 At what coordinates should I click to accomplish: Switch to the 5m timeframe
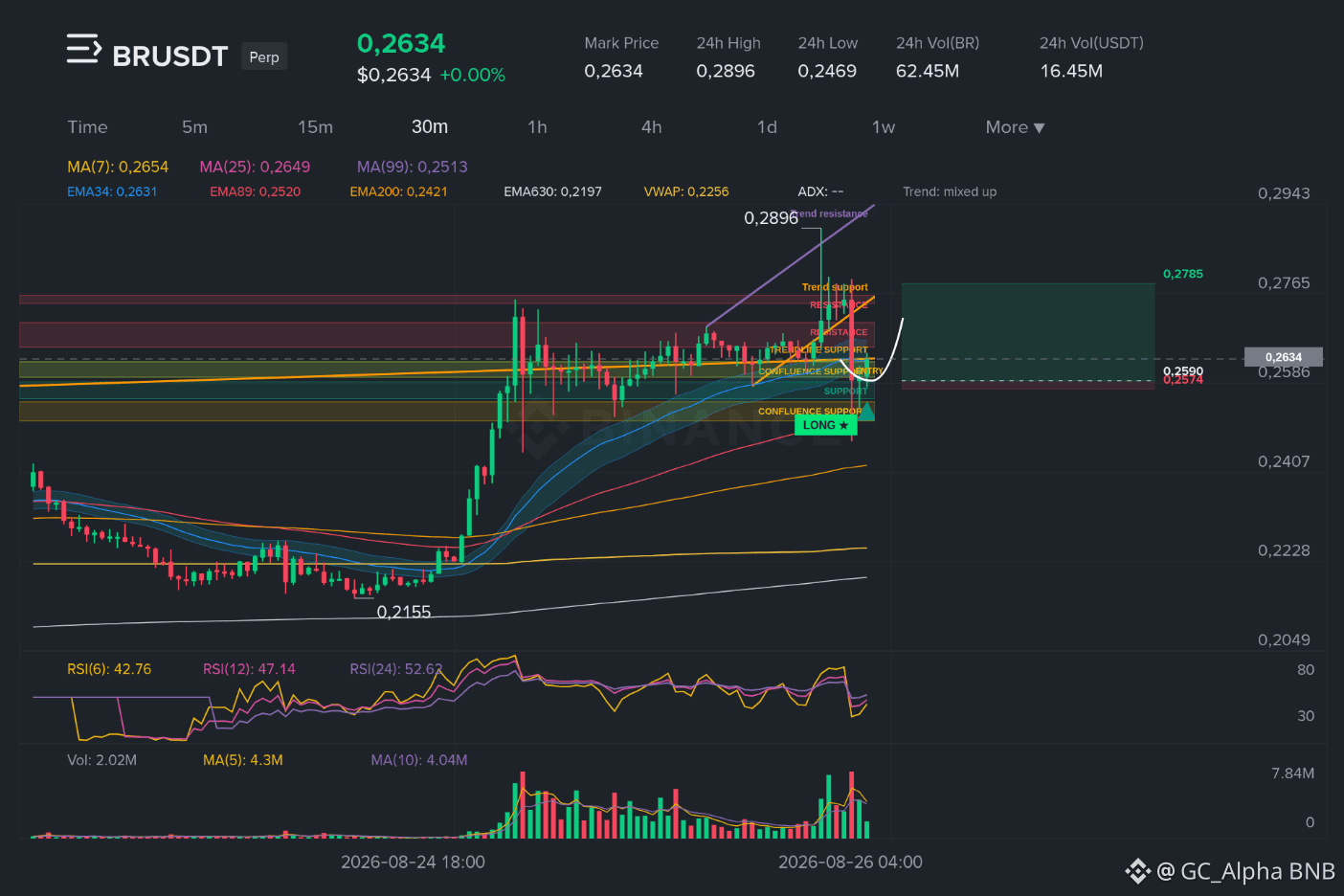point(194,127)
